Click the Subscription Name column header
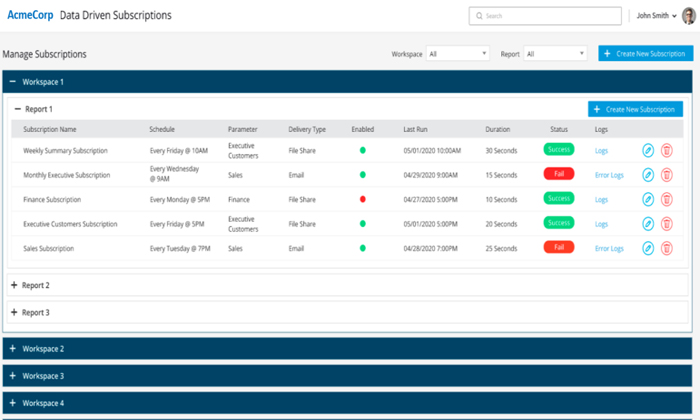The image size is (700, 420). tap(50, 129)
